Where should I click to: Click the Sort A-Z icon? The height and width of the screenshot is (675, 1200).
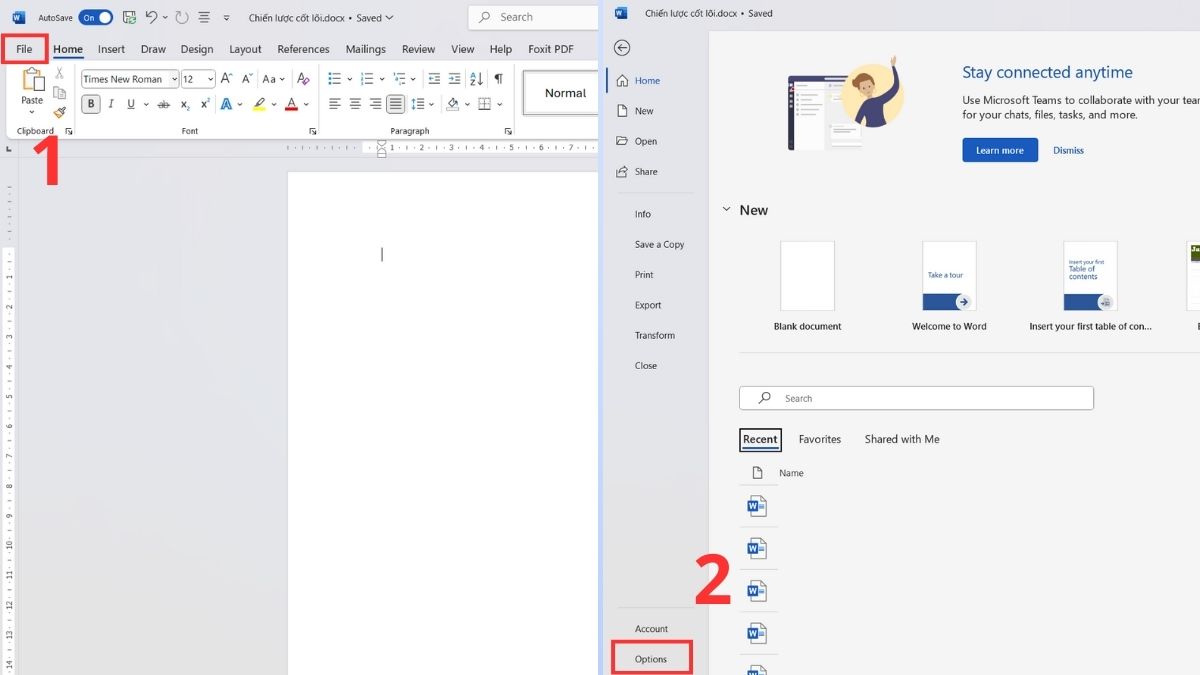[x=476, y=78]
